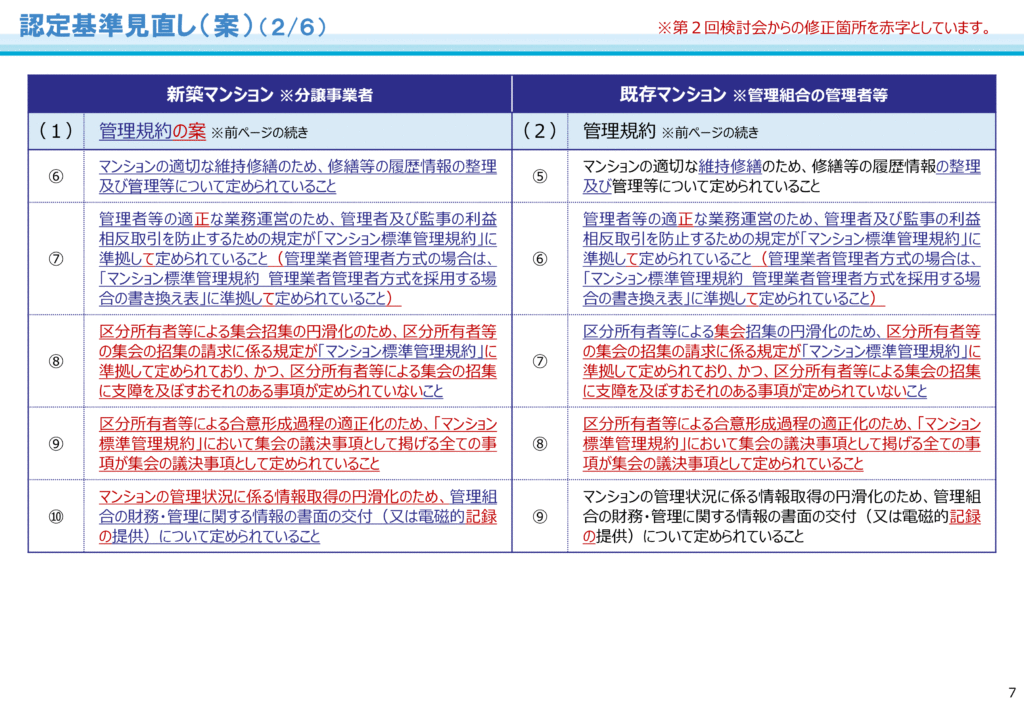Click red item ⑦ 集会招集 text in 既存マンション column
Image resolution: width=1024 pixels, height=709 pixels.
pyautogui.click(x=781, y=360)
